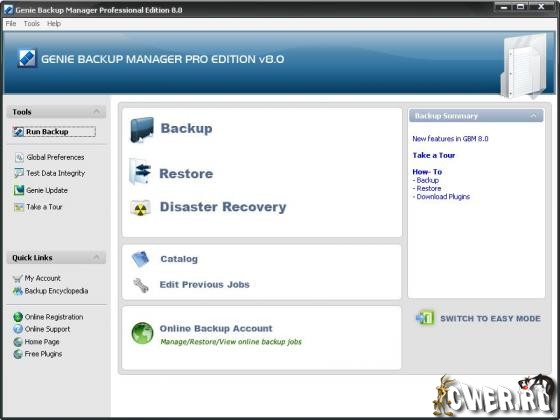Screen dimensions: 560x420
Task: Click the large Backup drive icon
Action: click(x=142, y=130)
